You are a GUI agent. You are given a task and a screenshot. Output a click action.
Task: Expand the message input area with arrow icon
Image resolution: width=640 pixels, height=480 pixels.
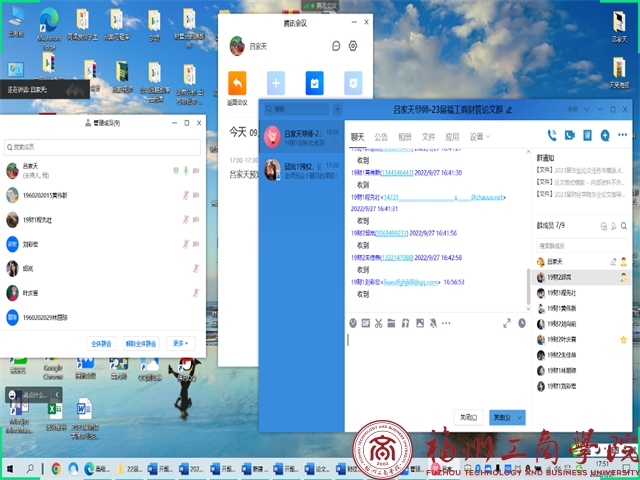click(507, 323)
